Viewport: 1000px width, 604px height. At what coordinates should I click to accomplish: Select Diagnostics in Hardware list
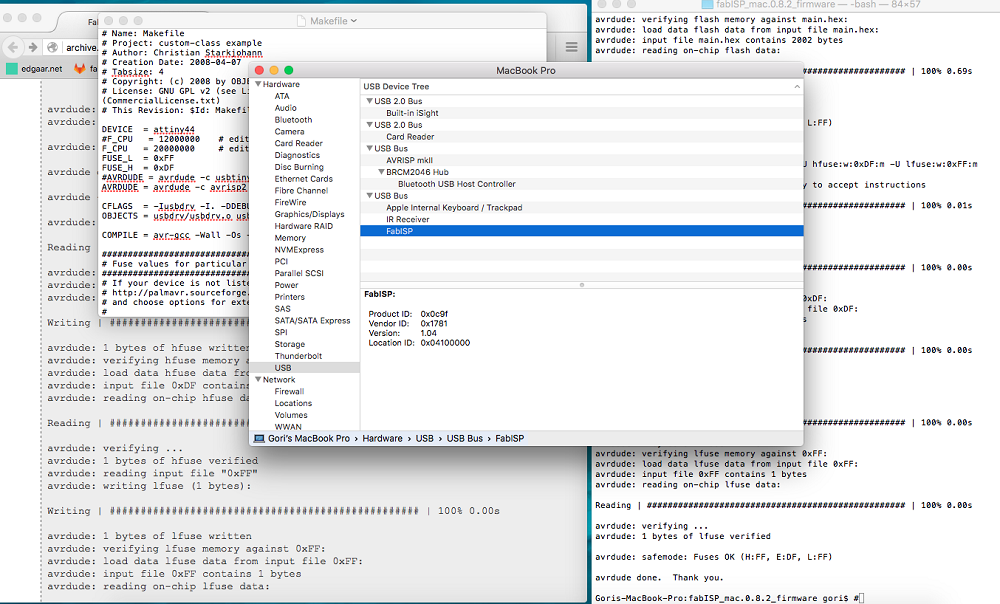[x=297, y=155]
